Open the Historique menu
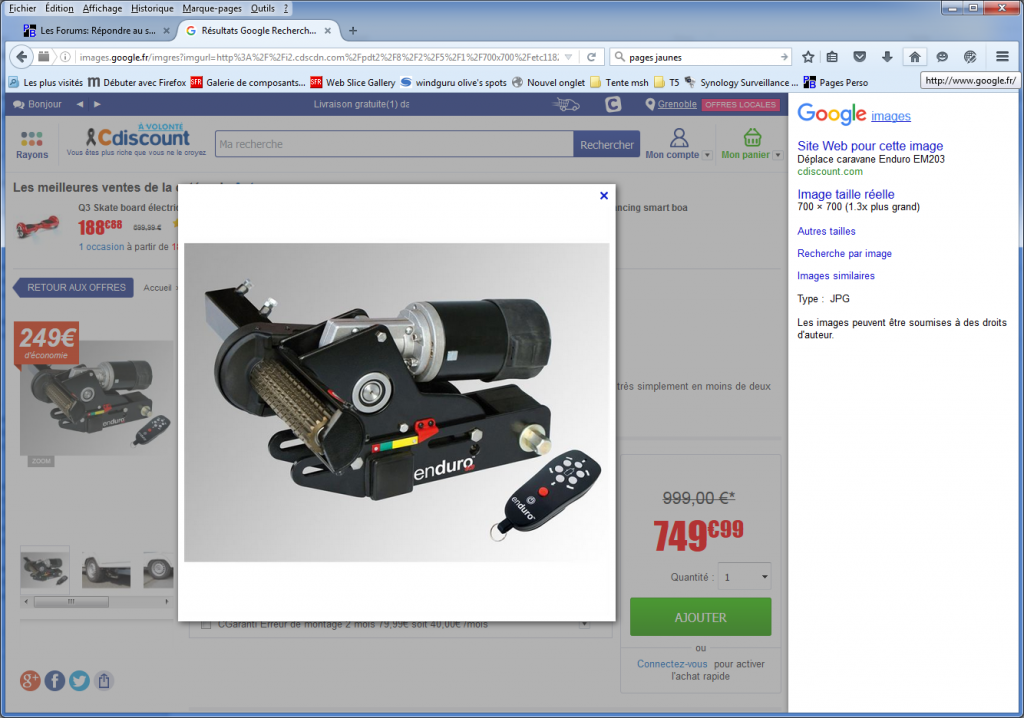Image resolution: width=1024 pixels, height=718 pixels. (152, 8)
